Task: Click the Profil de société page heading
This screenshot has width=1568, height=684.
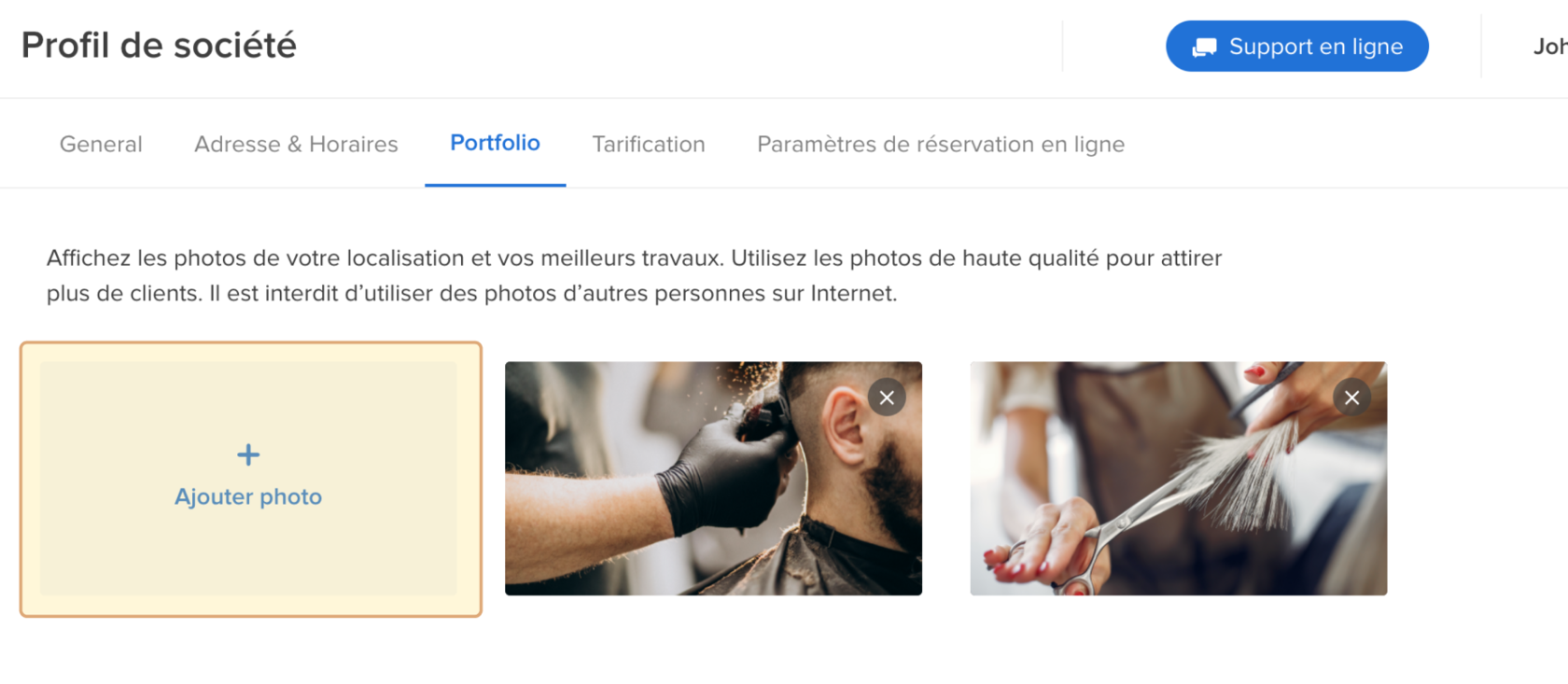Action: tap(159, 45)
